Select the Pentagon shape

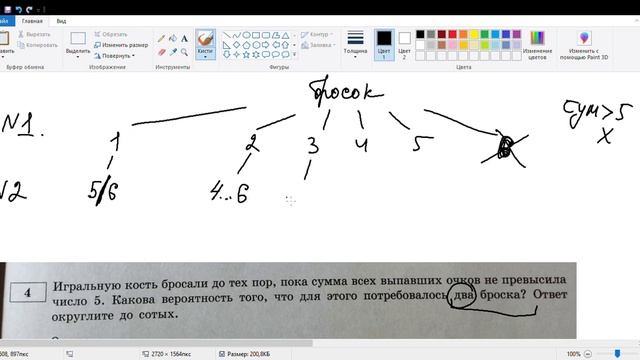click(x=246, y=45)
